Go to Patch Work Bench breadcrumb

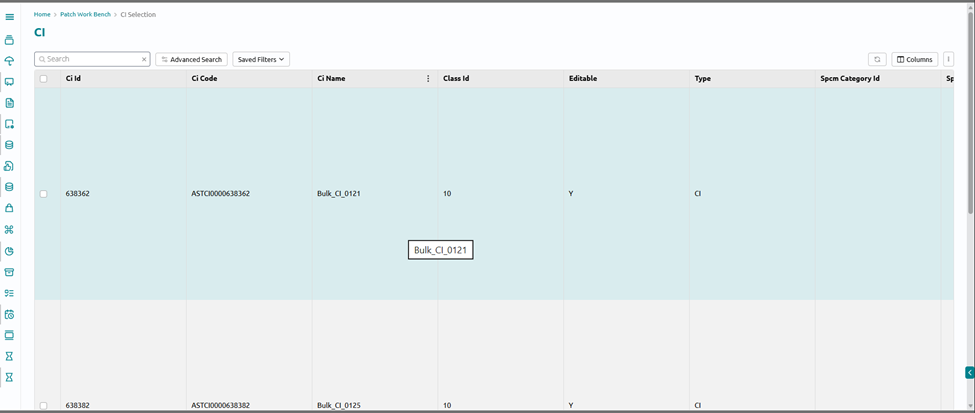point(85,14)
